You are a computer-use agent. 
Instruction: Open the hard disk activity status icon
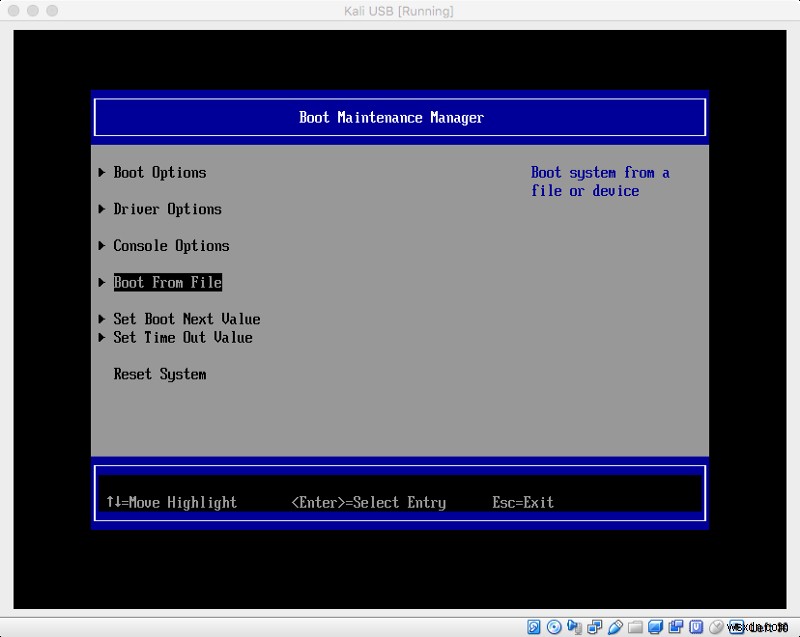point(534,627)
